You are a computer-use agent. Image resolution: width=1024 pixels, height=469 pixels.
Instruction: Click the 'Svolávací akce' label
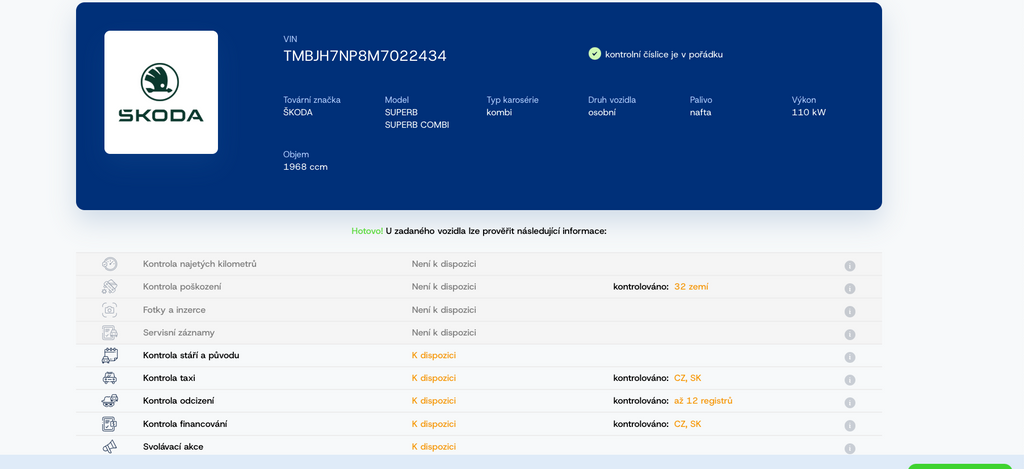(173, 447)
